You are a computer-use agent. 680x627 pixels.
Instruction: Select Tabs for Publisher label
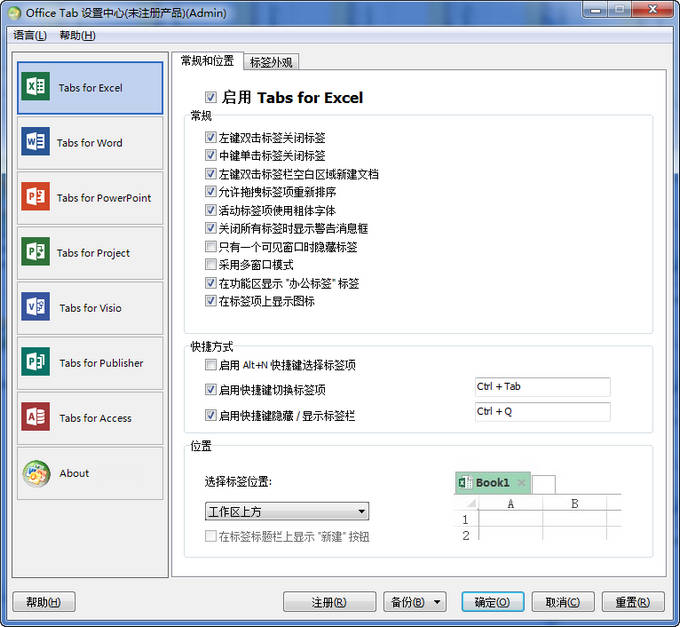(101, 363)
